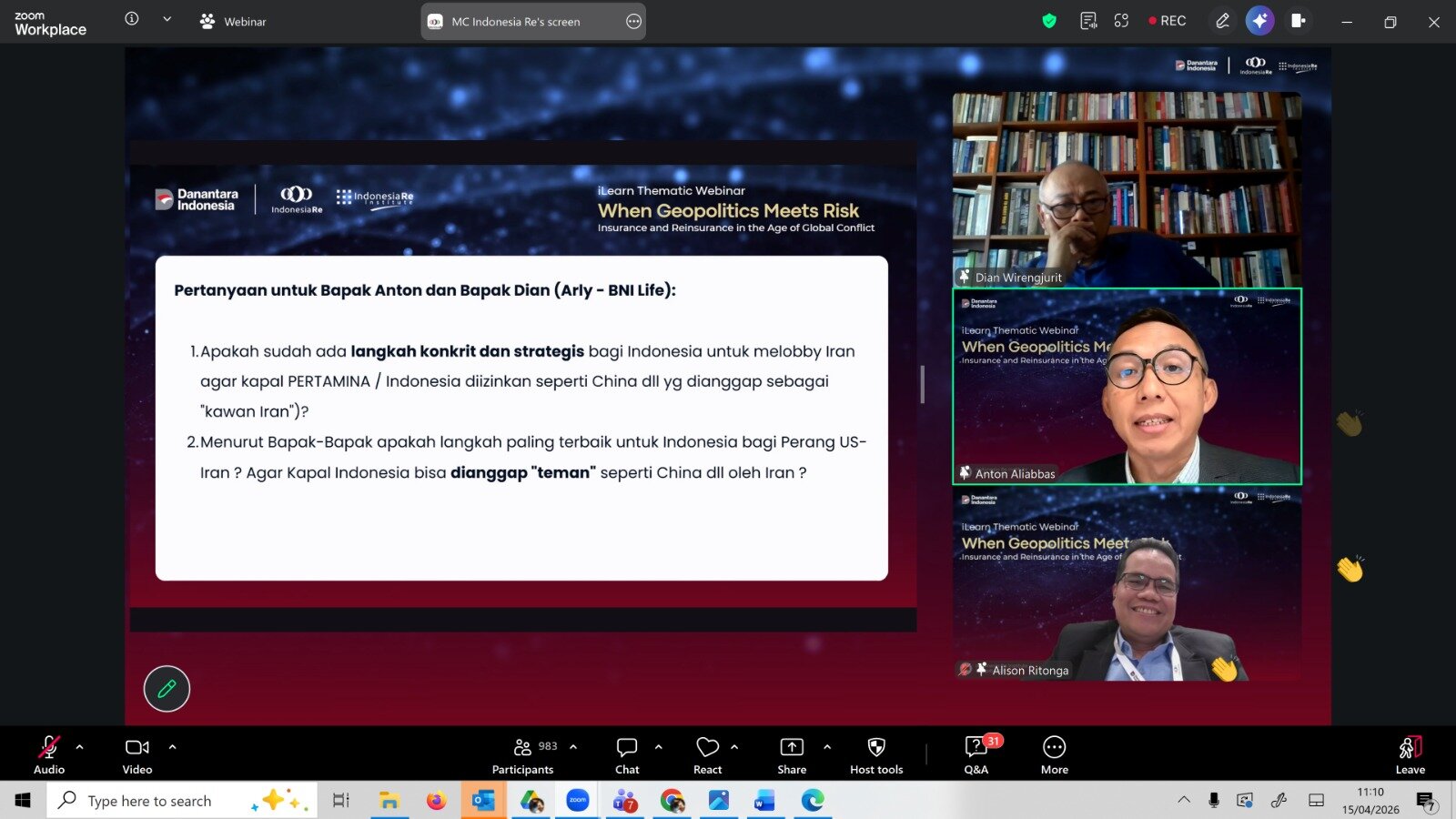The image size is (1456, 819).
Task: Open Windows Task View
Action: point(341,800)
